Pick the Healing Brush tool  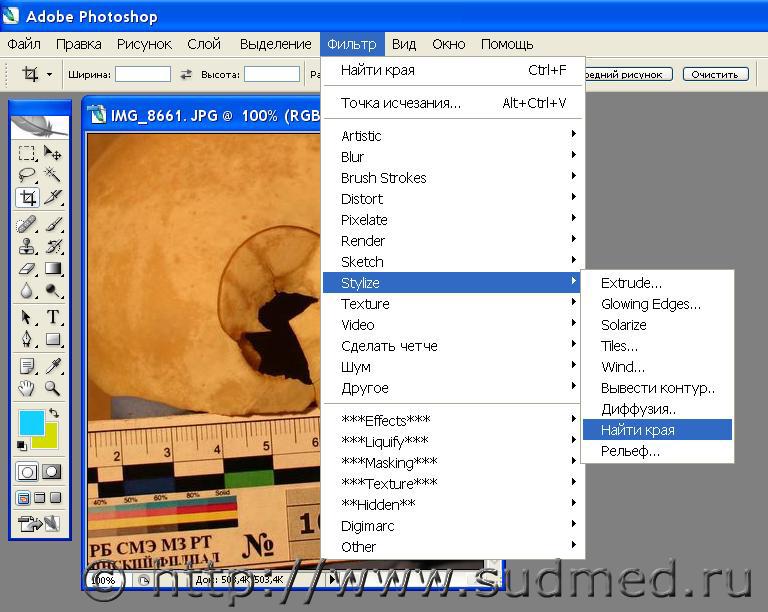[27, 224]
